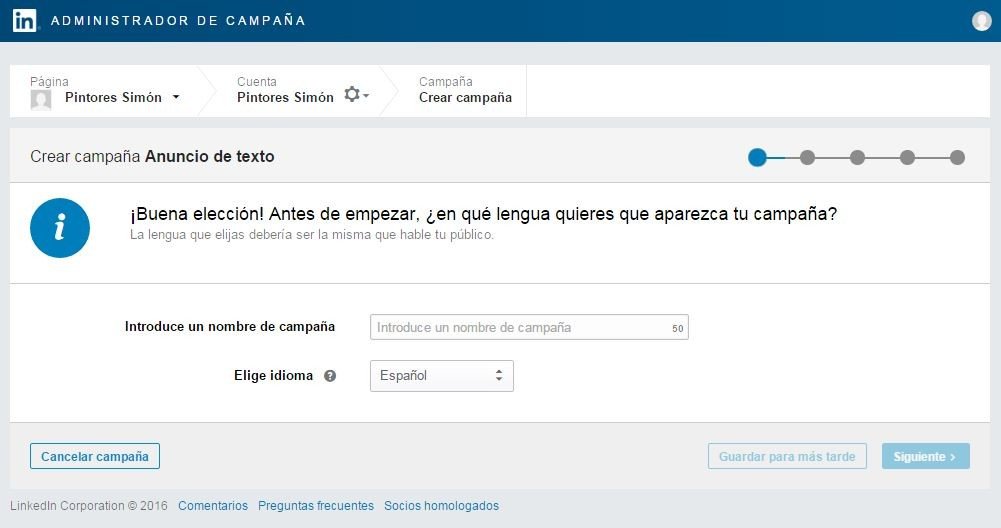The image size is (1001, 528).
Task: Select the first blue progress step dot
Action: [x=757, y=157]
